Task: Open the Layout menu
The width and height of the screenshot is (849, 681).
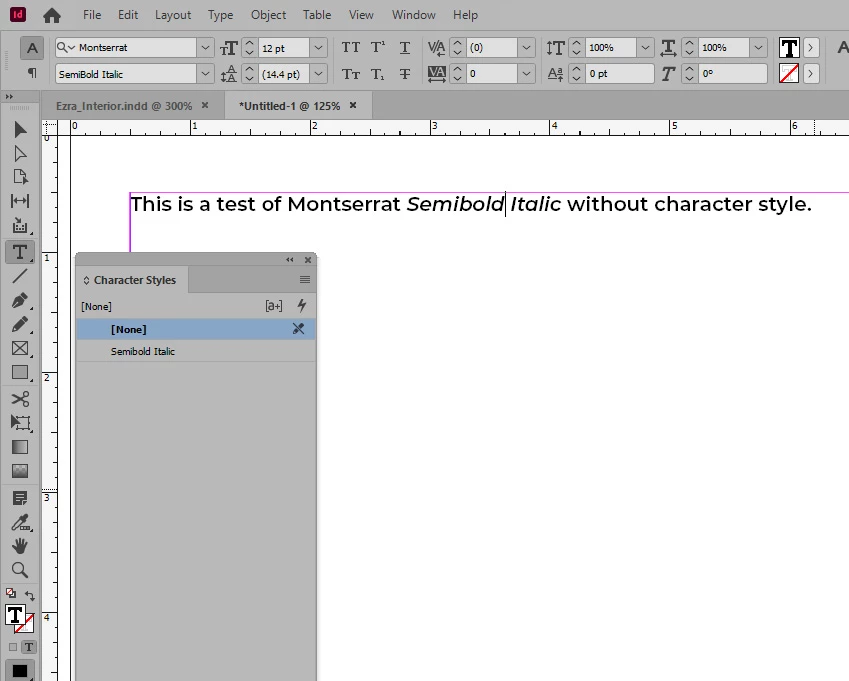Action: coord(173,15)
